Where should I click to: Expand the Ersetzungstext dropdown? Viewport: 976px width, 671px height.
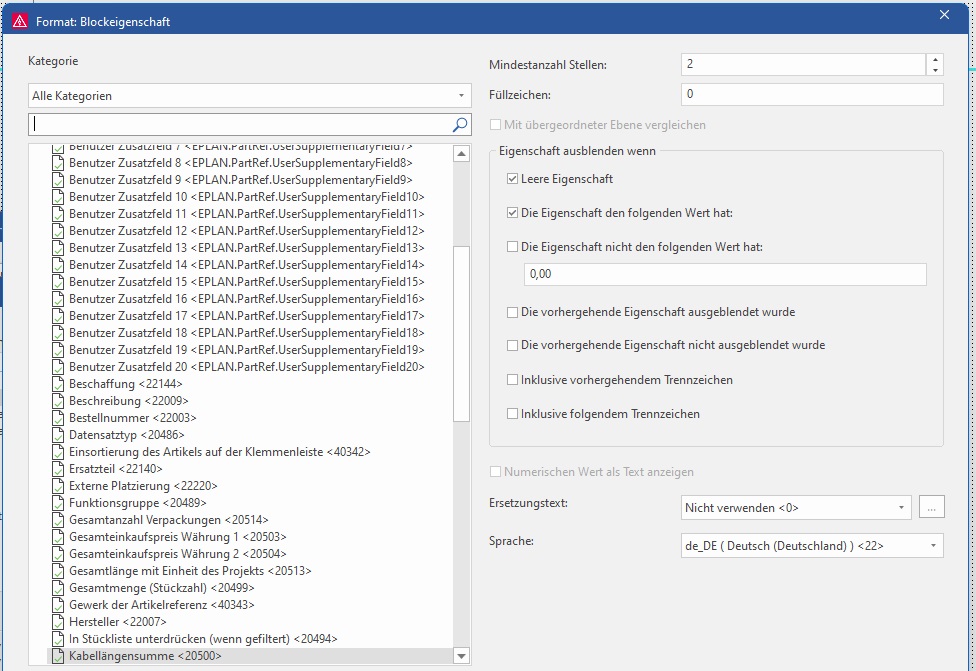click(902, 508)
